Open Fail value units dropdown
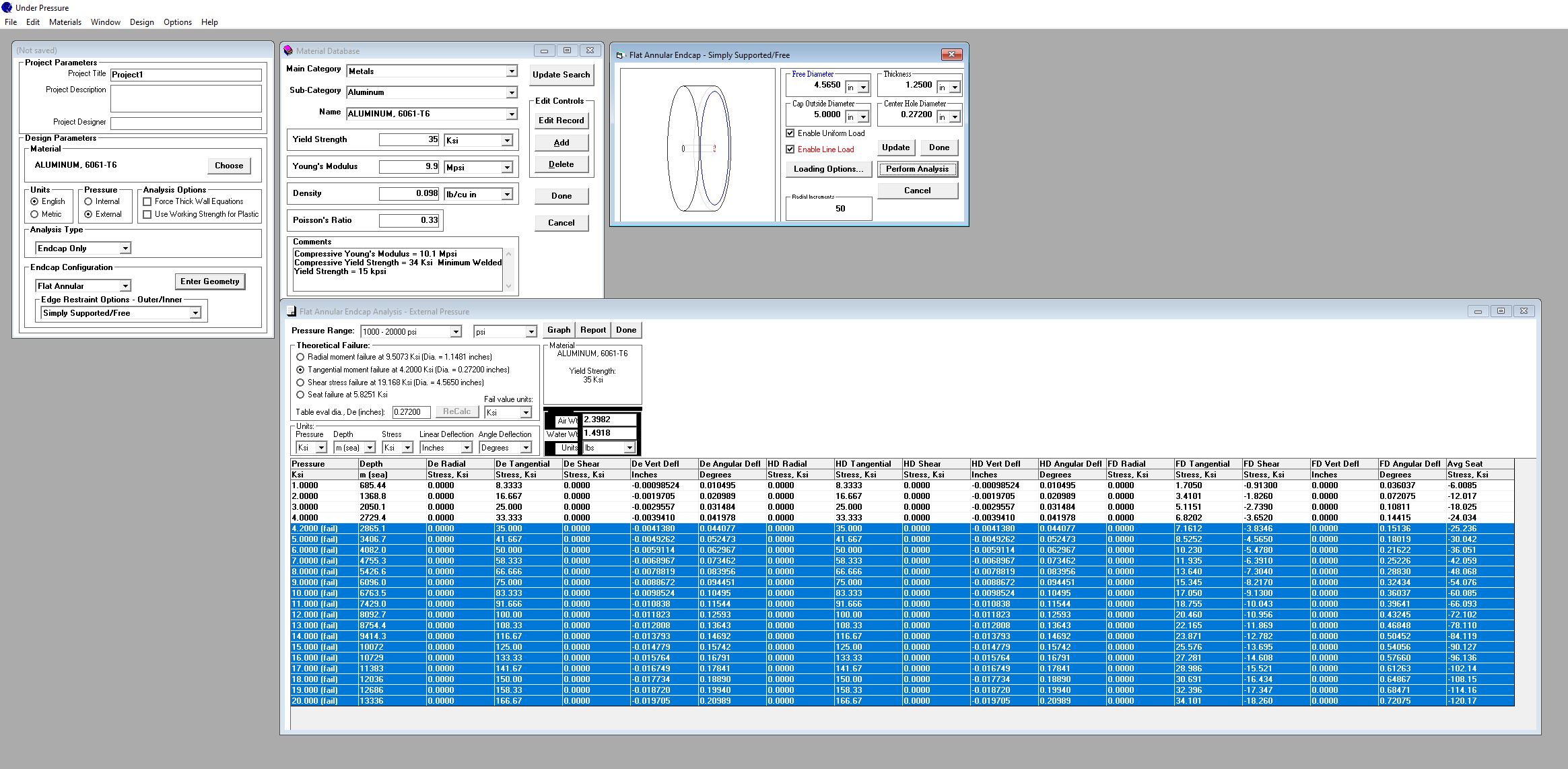This screenshot has width=1568, height=769. point(526,412)
